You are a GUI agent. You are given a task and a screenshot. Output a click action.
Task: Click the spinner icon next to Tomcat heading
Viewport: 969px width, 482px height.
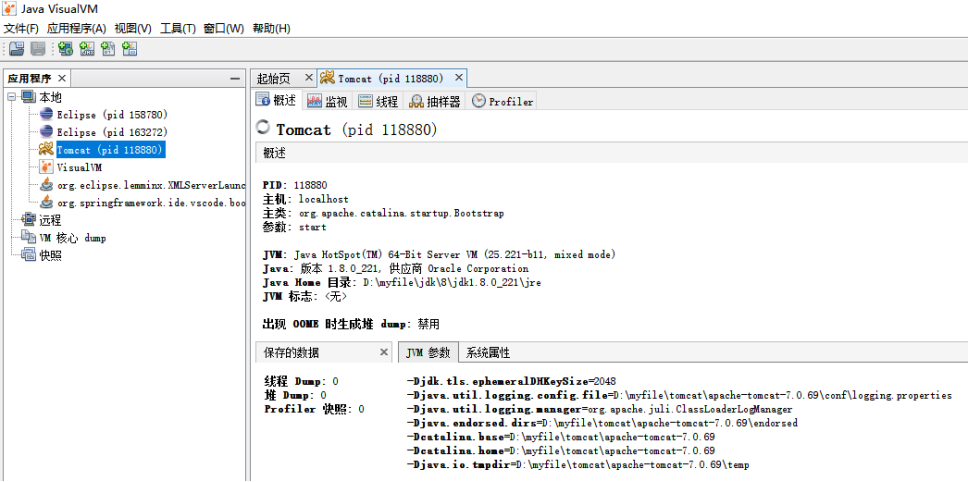[x=263, y=128]
